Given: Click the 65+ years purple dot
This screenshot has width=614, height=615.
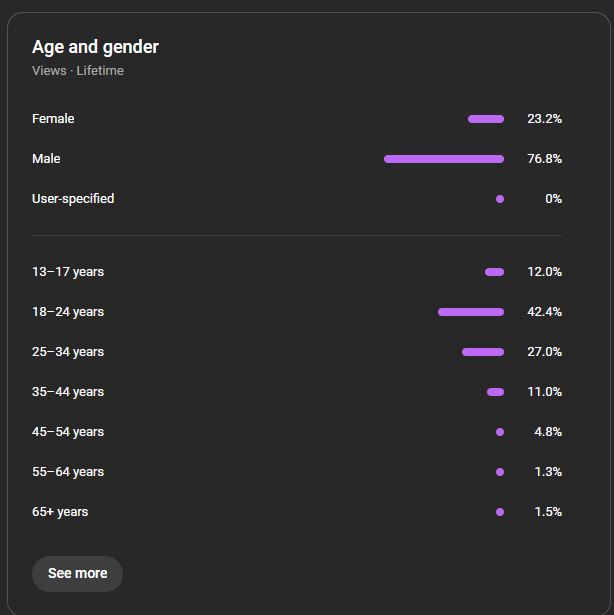Looking at the screenshot, I should tap(500, 512).
